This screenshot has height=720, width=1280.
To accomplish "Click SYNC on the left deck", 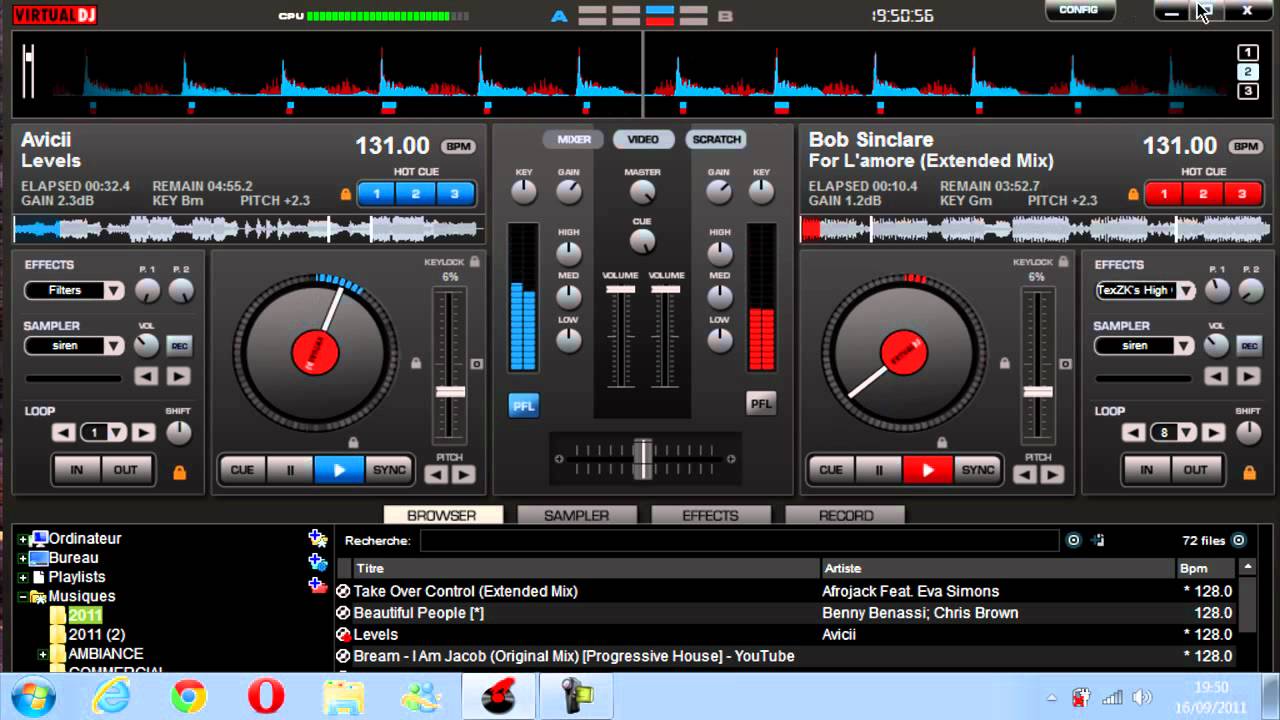I will click(x=389, y=469).
